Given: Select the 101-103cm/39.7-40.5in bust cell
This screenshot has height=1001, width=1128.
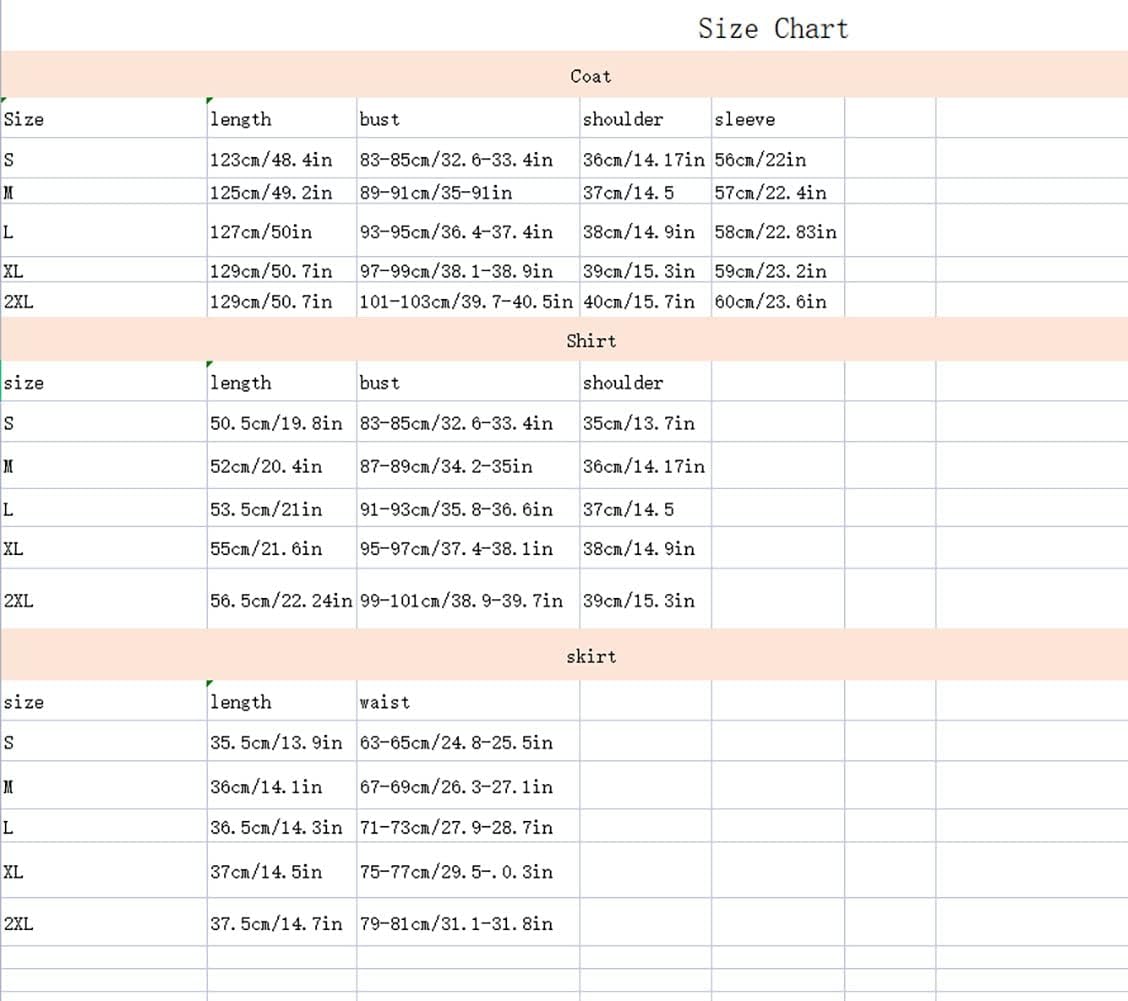Looking at the screenshot, I should click(466, 301).
